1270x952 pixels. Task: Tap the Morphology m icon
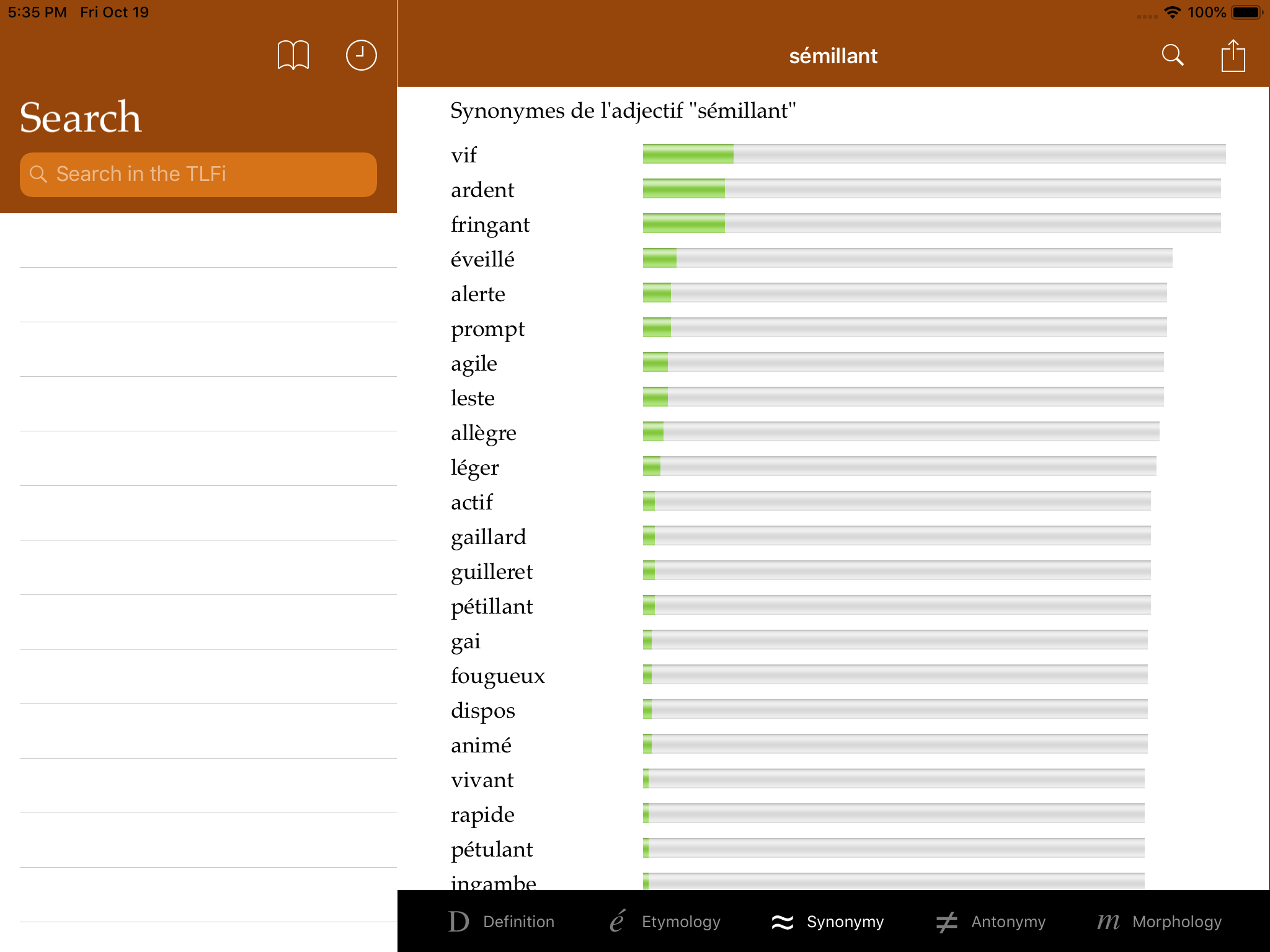(x=1108, y=922)
